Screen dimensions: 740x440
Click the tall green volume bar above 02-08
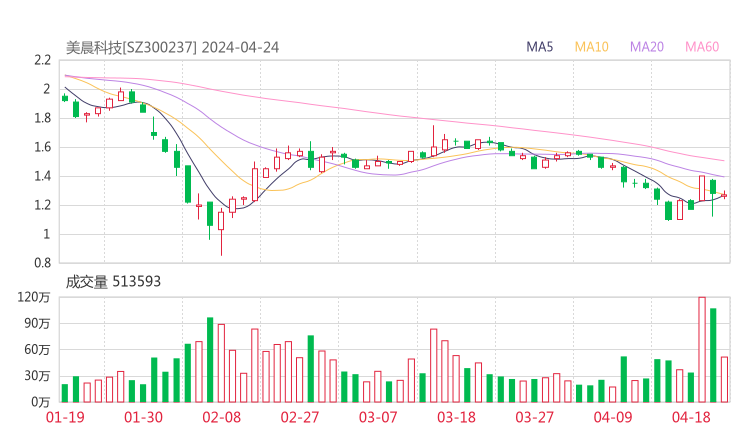pos(210,359)
